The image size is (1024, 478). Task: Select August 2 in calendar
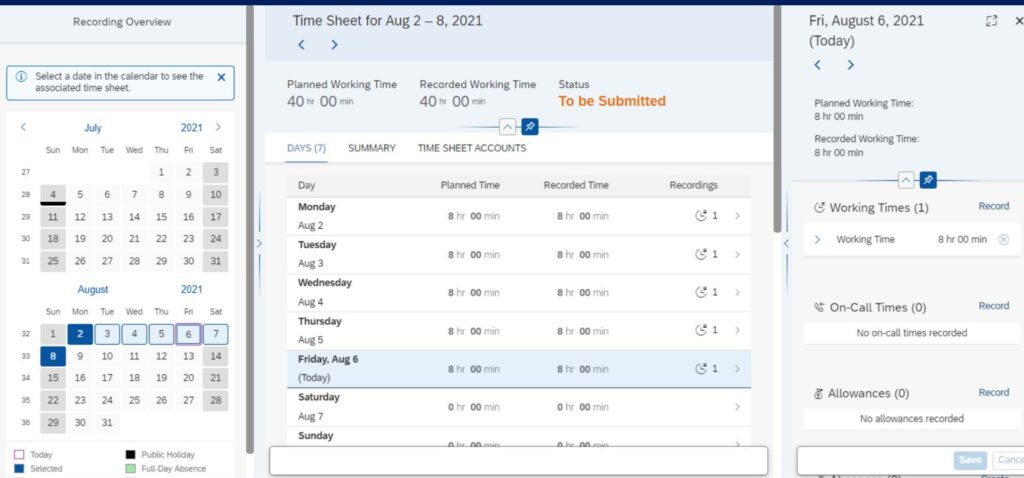click(x=80, y=334)
